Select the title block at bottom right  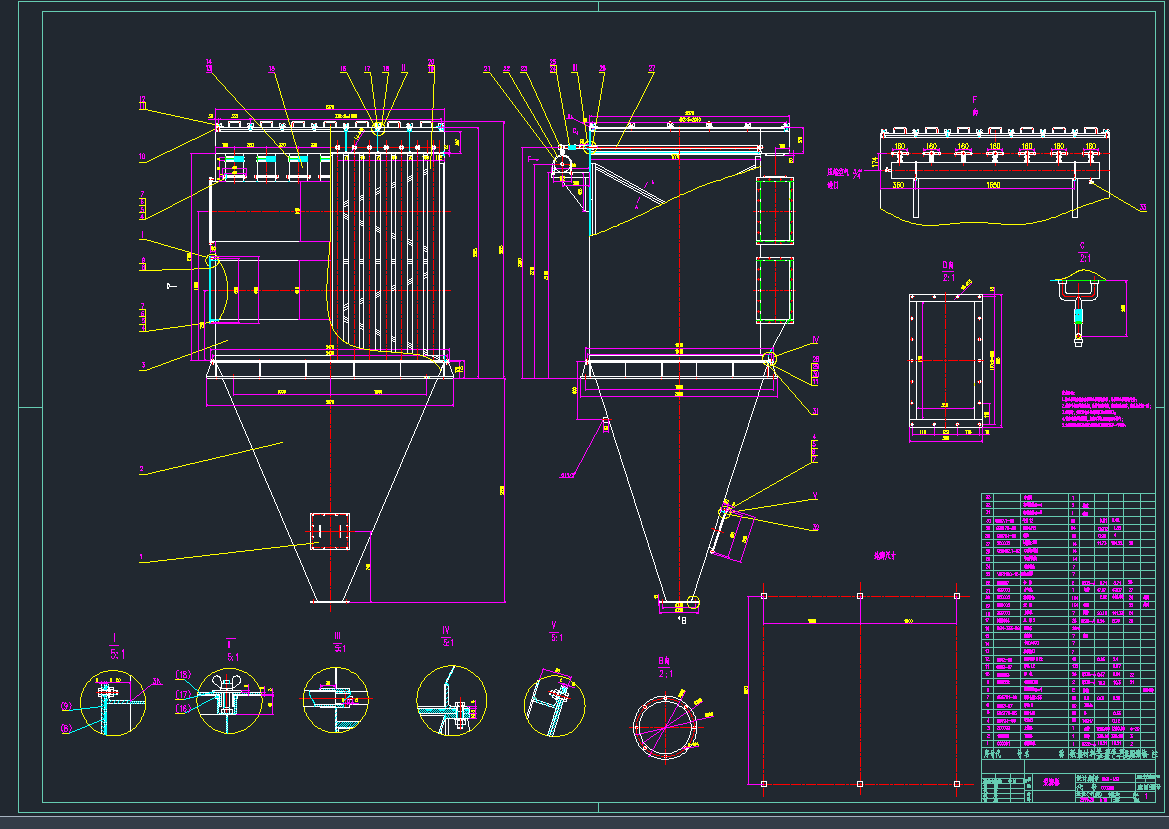(x=1068, y=781)
